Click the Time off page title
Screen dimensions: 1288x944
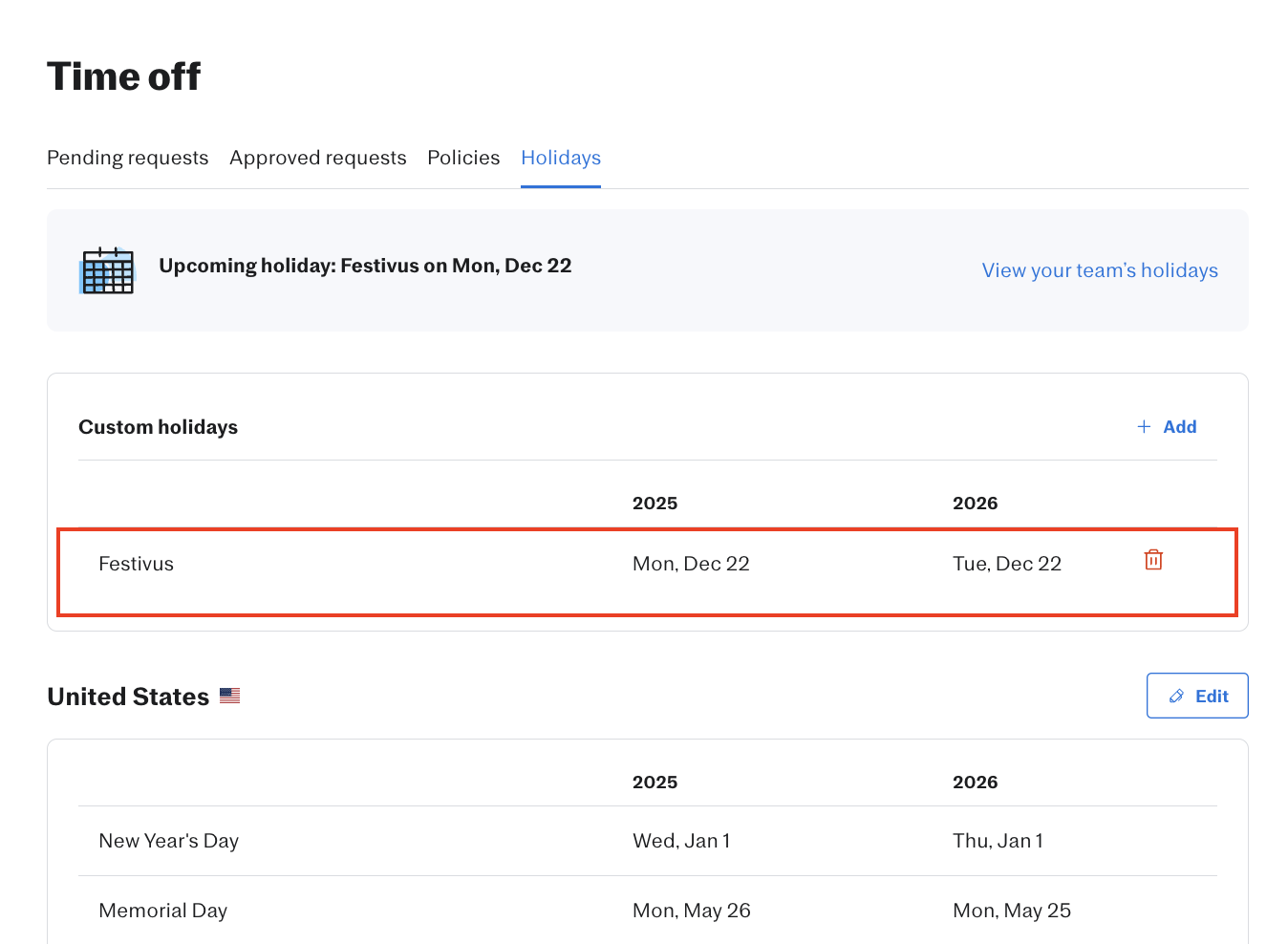point(124,76)
